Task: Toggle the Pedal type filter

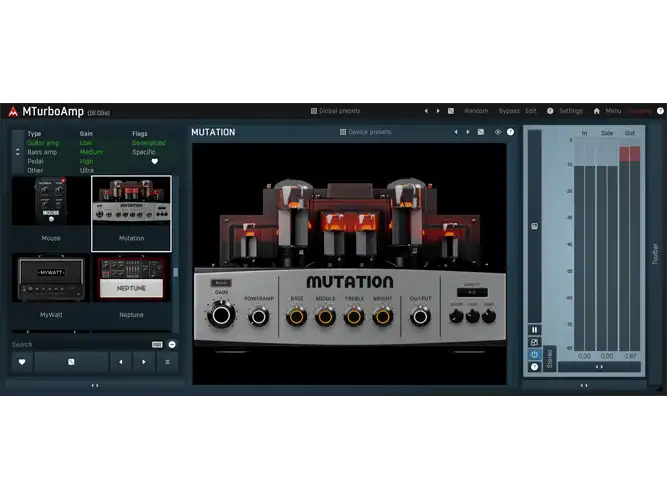Action: click(x=35, y=161)
